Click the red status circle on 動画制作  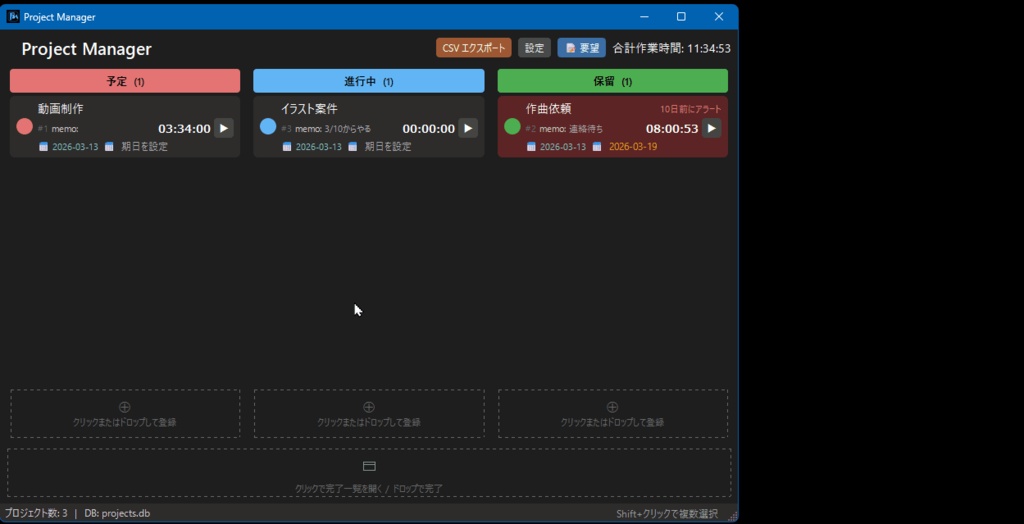(24, 127)
